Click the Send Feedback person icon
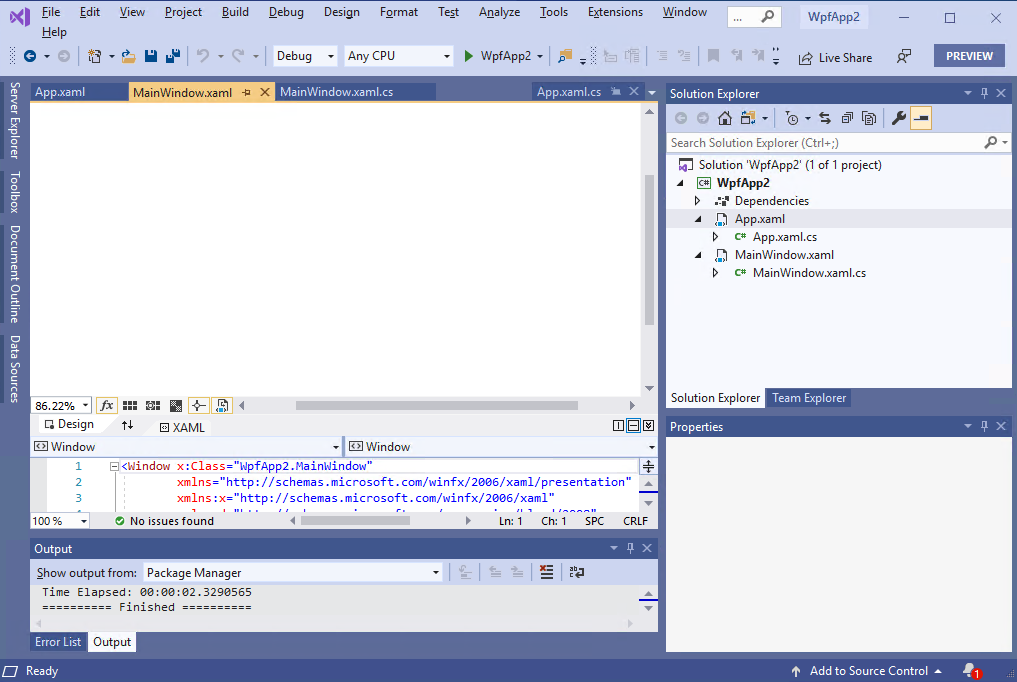Viewport: 1017px width, 682px height. (903, 57)
